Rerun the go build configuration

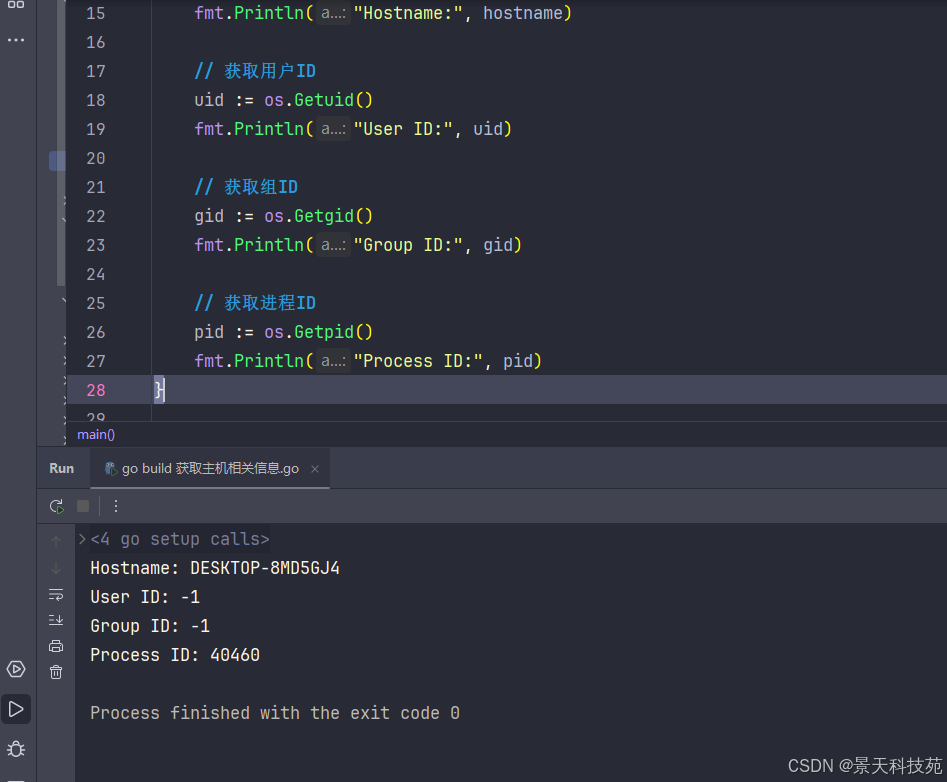click(x=57, y=506)
